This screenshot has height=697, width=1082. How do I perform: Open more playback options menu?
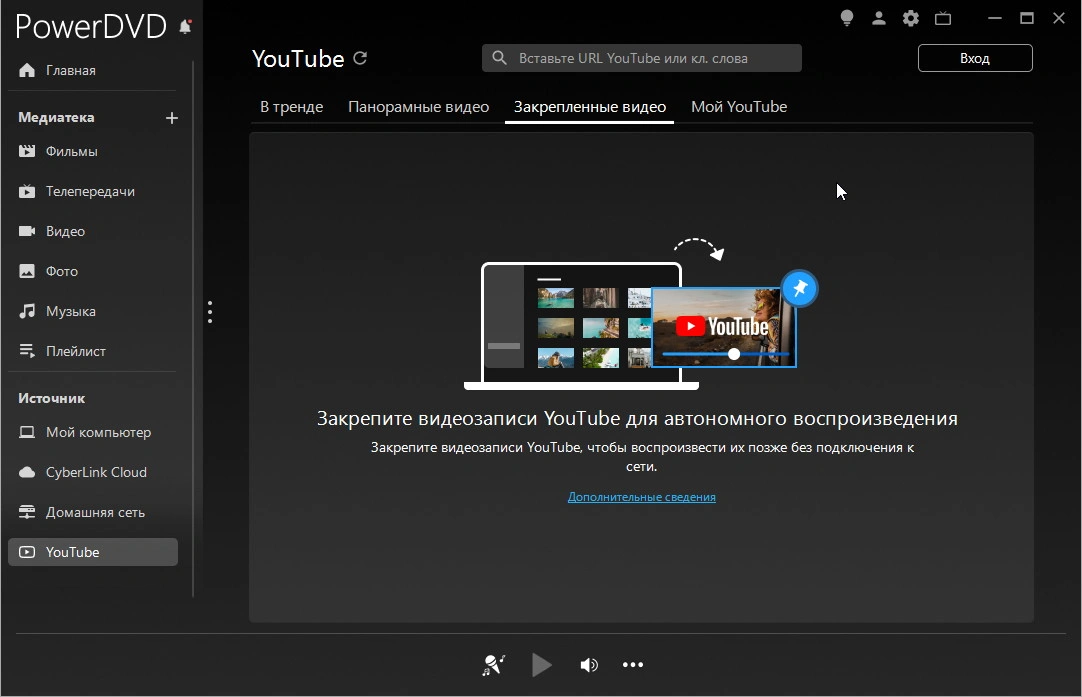tap(632, 665)
